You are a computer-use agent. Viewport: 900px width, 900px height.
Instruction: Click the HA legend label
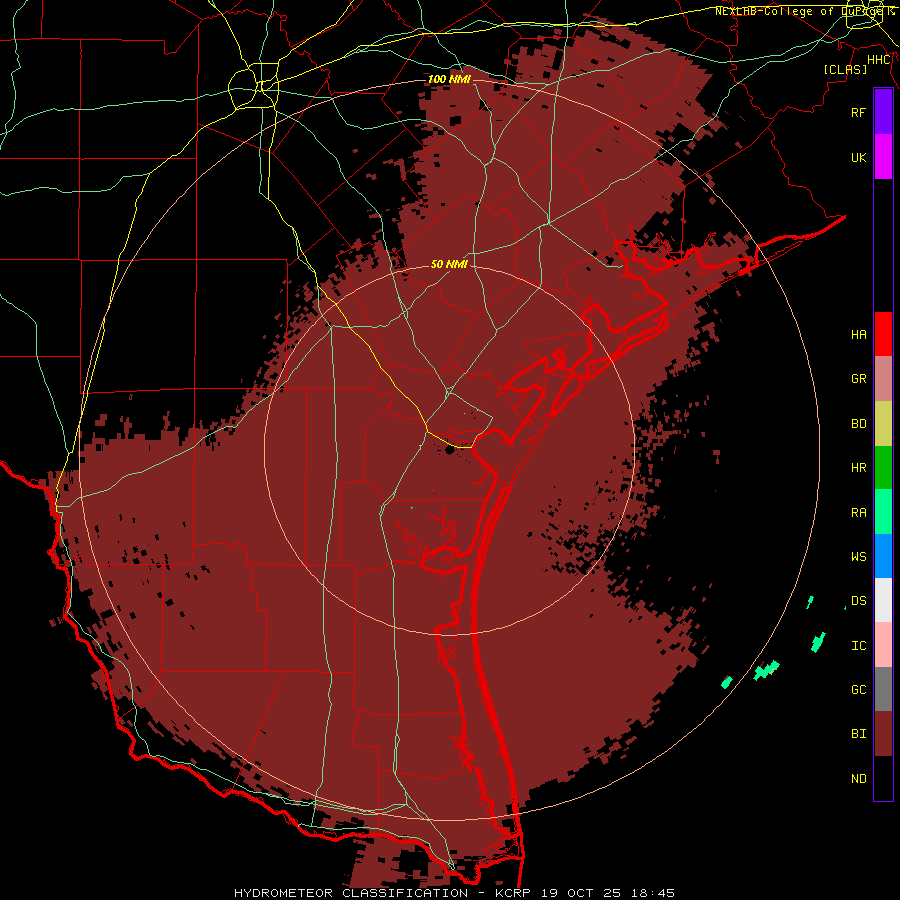pyautogui.click(x=858, y=335)
